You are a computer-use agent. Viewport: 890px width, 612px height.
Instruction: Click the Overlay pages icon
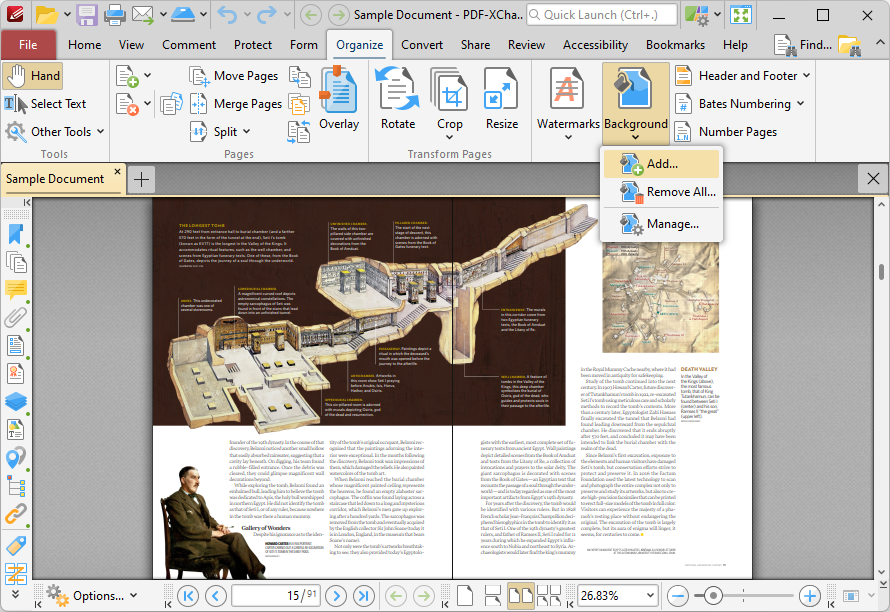[x=339, y=99]
